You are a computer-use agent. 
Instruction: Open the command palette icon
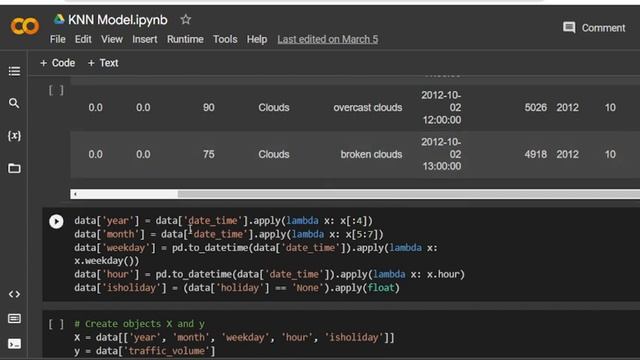(x=14, y=318)
